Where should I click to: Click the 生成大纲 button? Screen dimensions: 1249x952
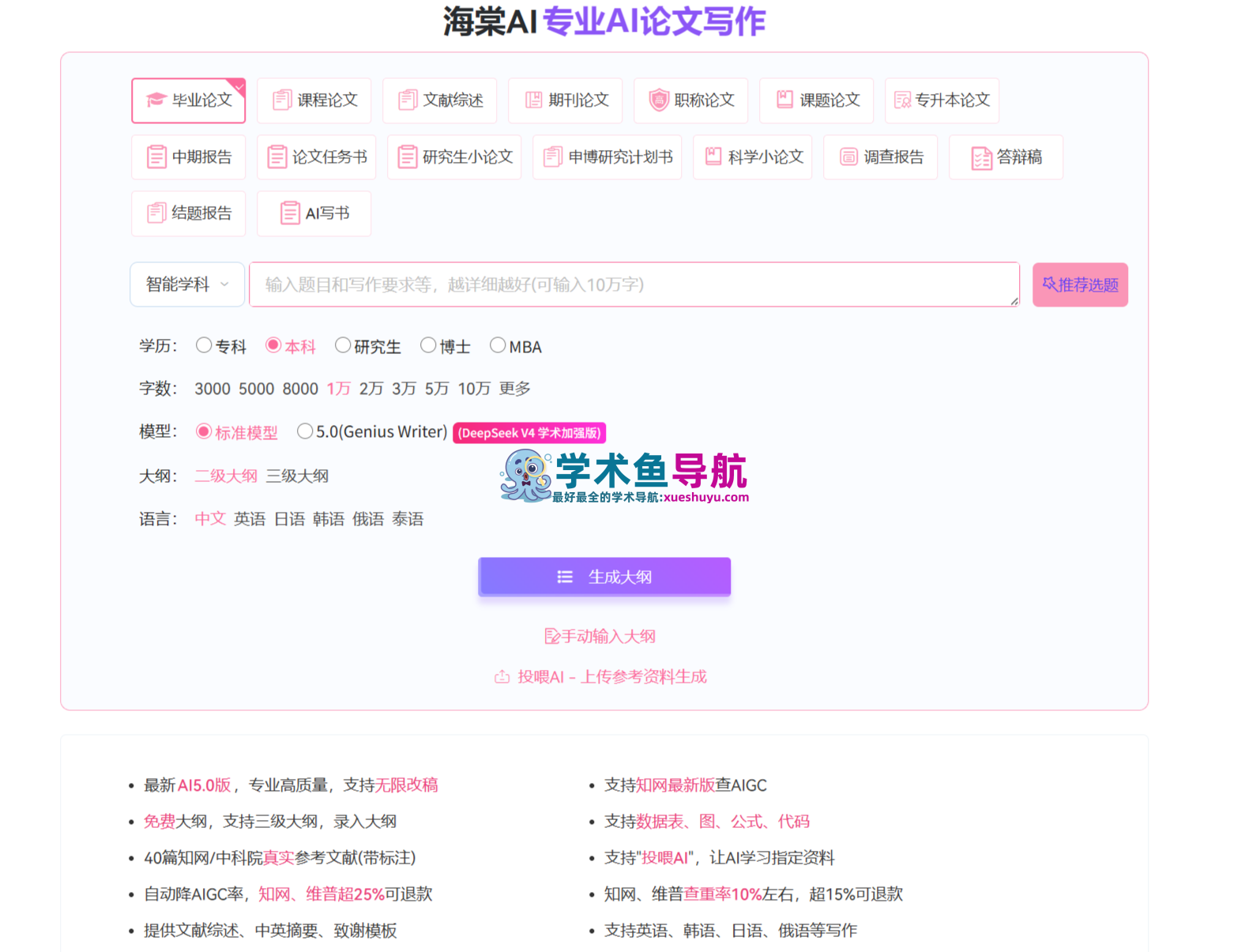point(604,577)
